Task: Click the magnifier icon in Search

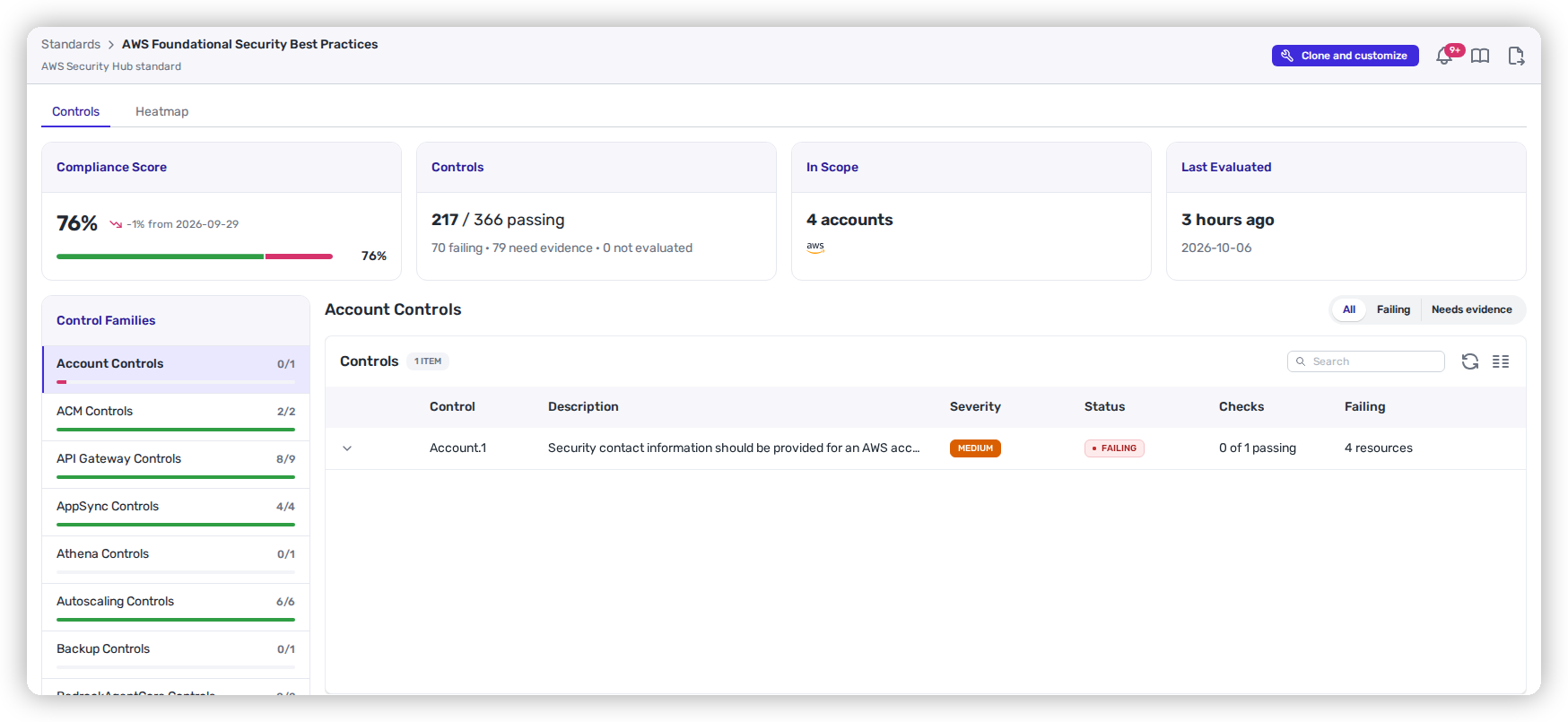Action: click(x=1301, y=361)
